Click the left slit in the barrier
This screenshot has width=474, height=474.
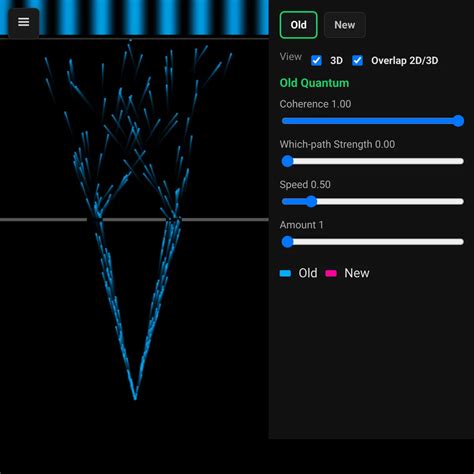pyautogui.click(x=94, y=220)
